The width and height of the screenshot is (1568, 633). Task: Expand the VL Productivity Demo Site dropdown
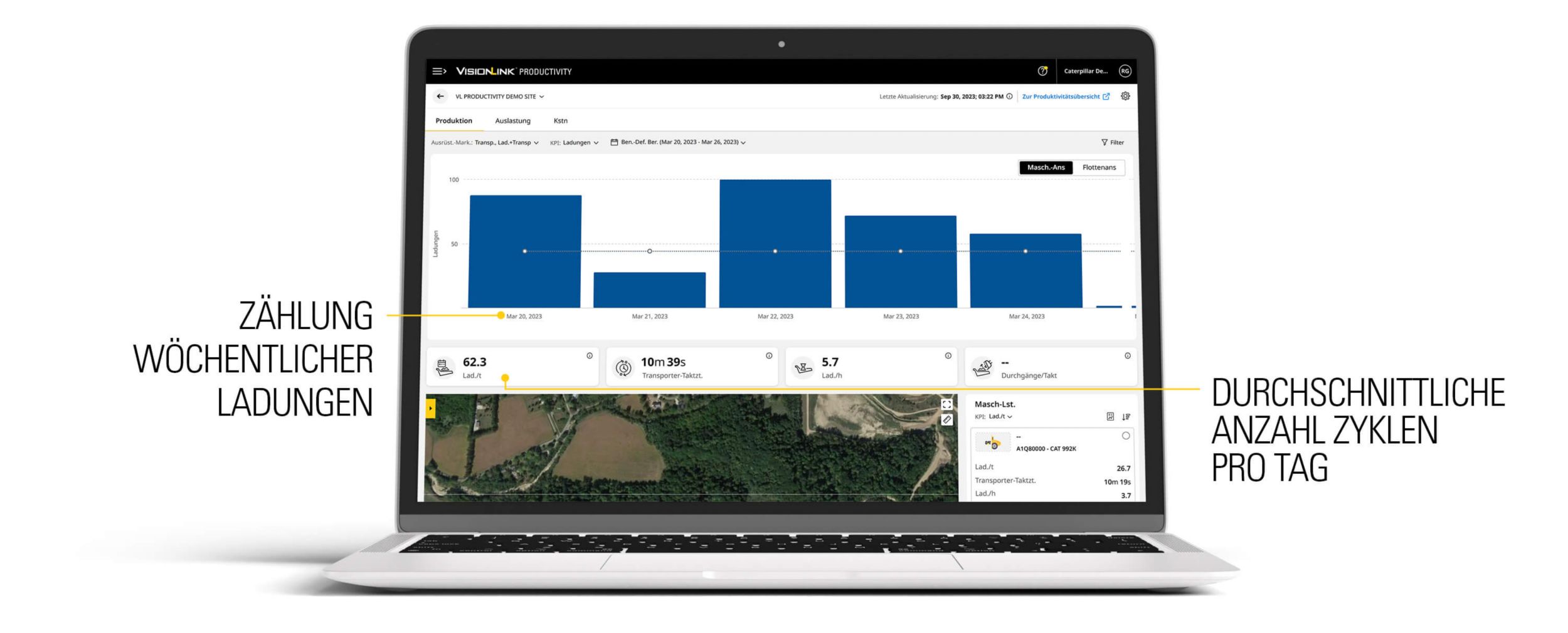(x=500, y=97)
